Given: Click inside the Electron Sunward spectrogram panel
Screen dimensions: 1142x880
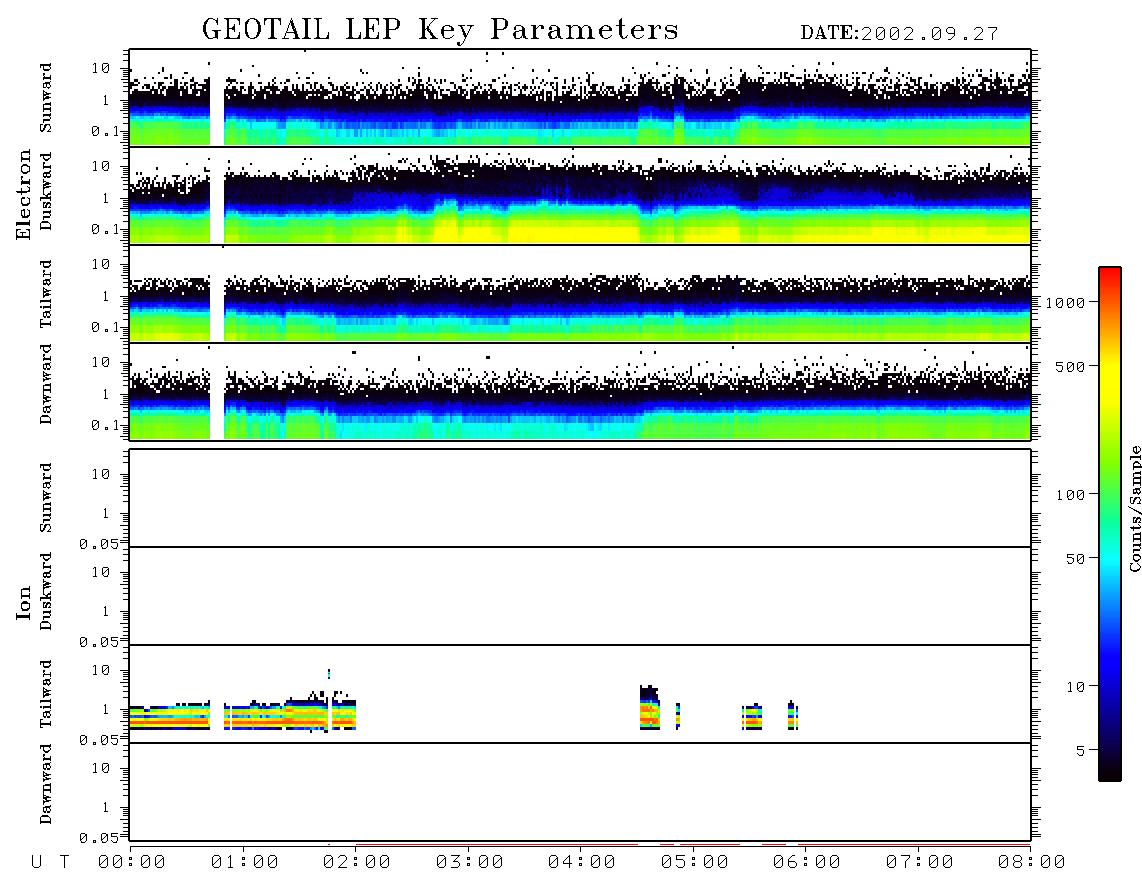Looking at the screenshot, I should [x=580, y=98].
